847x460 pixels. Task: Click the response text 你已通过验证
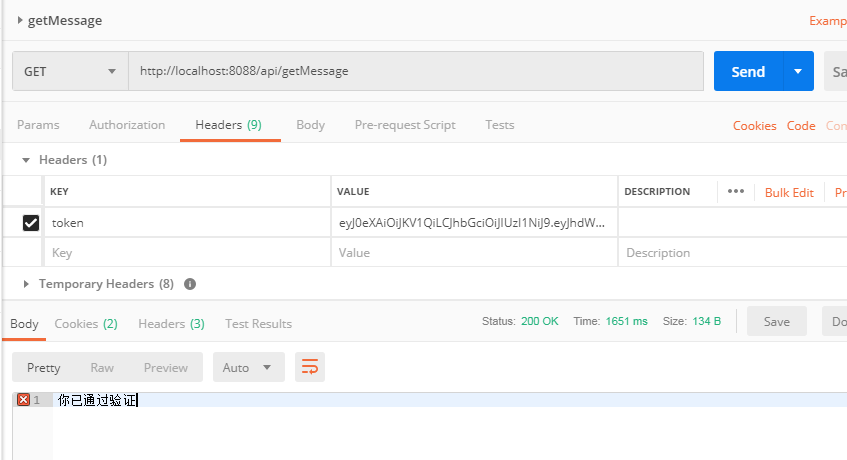pos(97,400)
